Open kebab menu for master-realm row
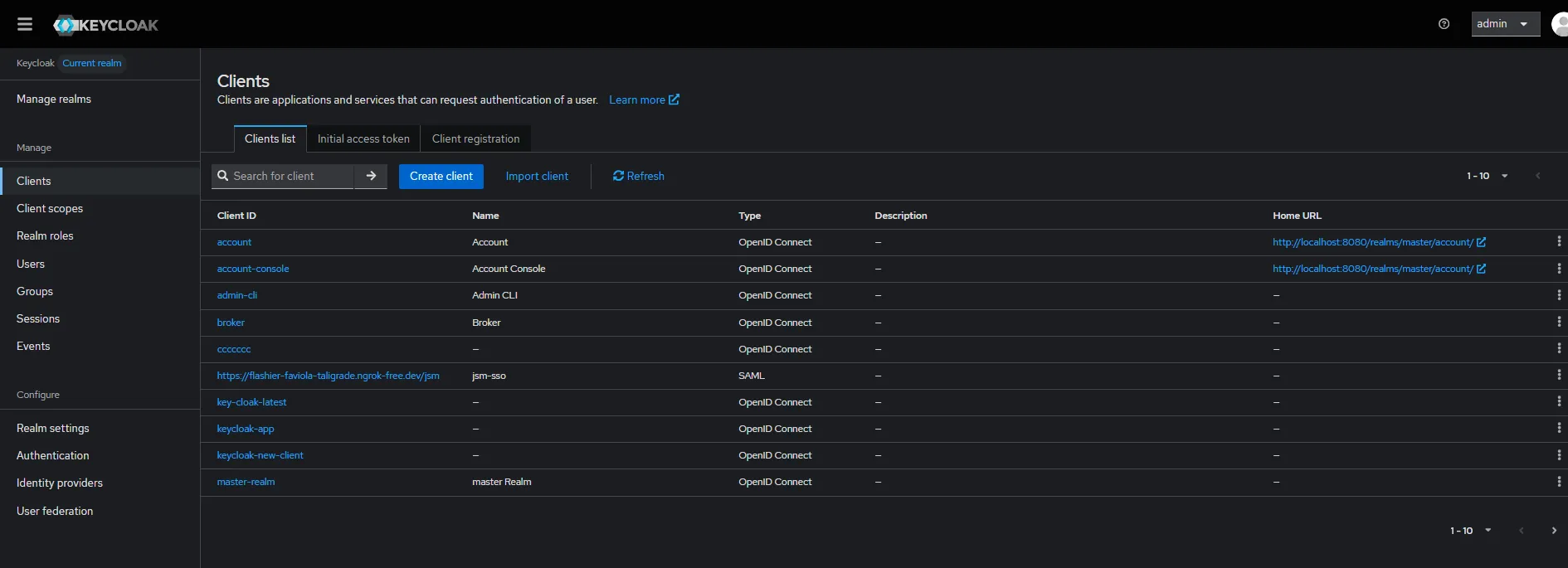 click(1559, 481)
